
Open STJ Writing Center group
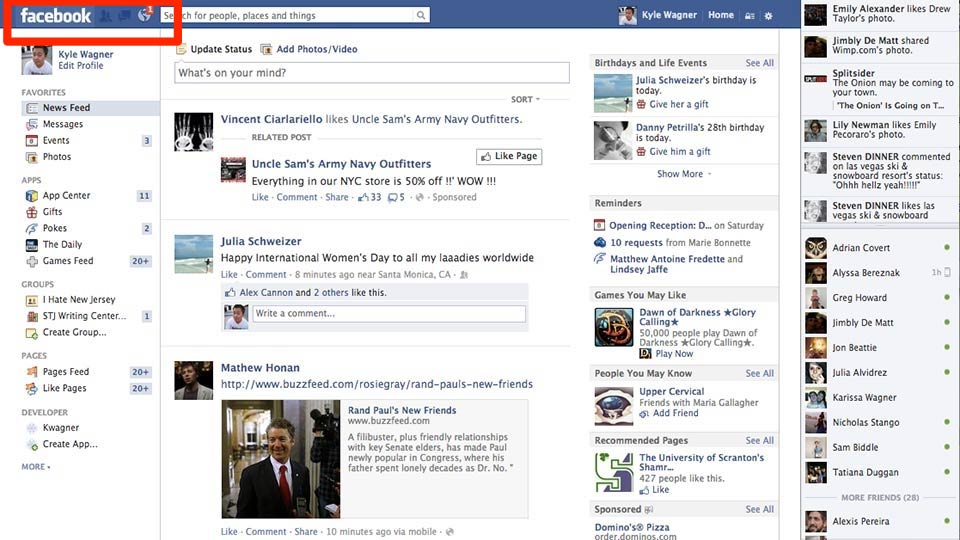84,316
